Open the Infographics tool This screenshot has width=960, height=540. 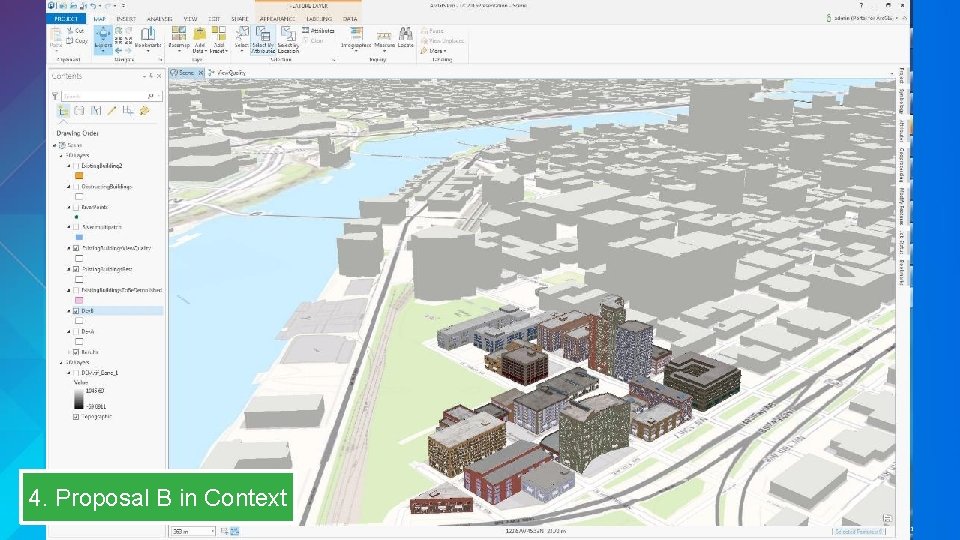click(x=356, y=38)
